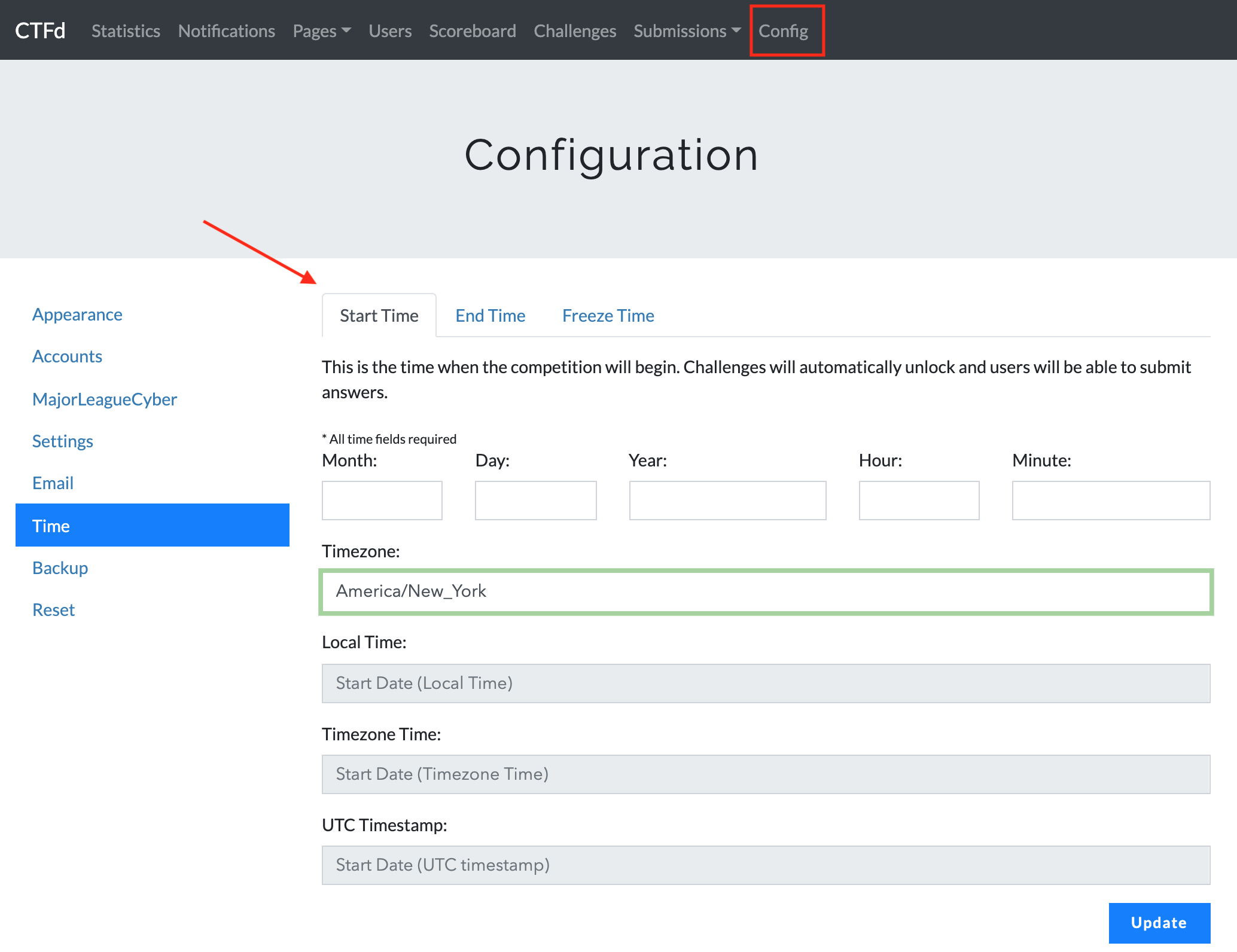
Task: Expand the Submissions dropdown menu
Action: (x=687, y=31)
